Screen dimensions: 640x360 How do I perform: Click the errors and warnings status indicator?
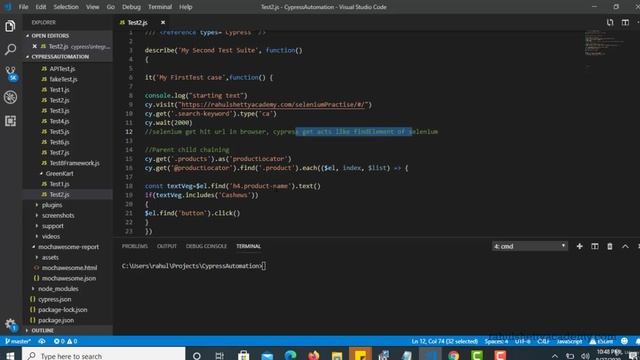pyautogui.click(x=65, y=341)
